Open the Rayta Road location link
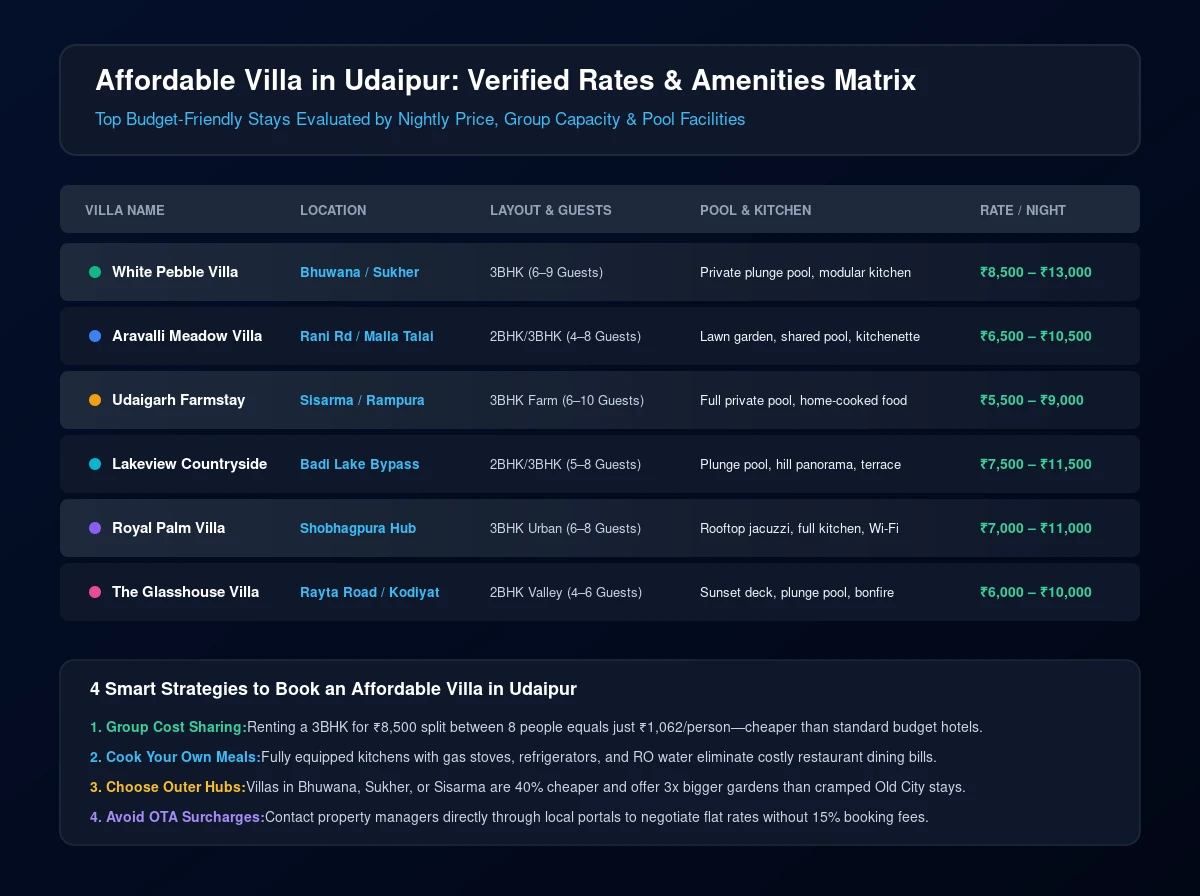 pos(339,592)
